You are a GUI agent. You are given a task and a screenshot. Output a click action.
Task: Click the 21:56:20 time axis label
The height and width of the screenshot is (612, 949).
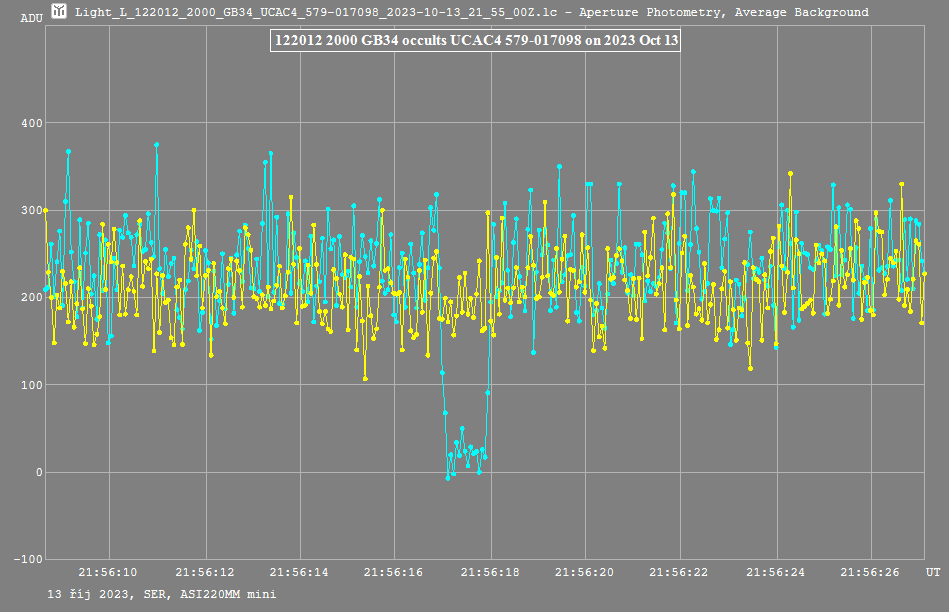(585, 573)
